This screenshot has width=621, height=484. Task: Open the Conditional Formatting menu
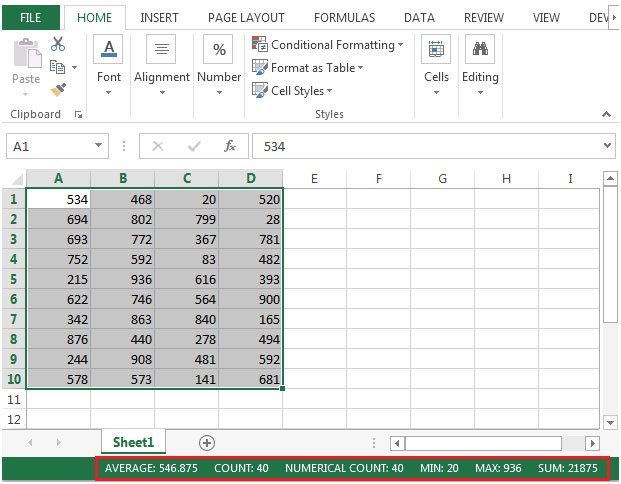[328, 45]
